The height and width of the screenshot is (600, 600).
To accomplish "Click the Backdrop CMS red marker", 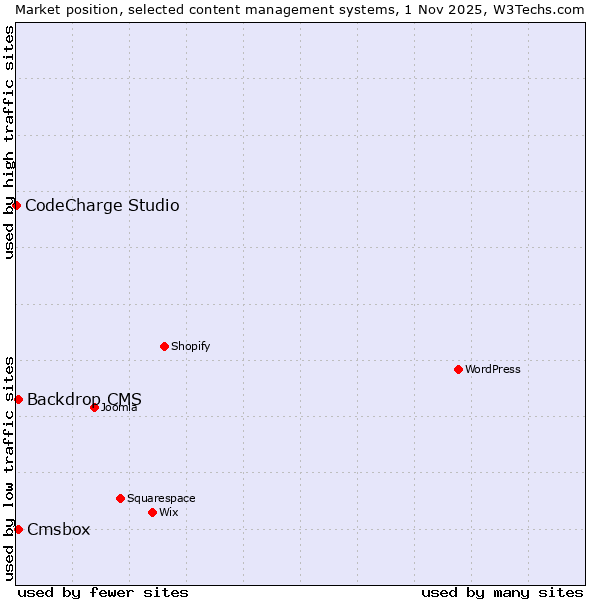I will pyautogui.click(x=18, y=399).
